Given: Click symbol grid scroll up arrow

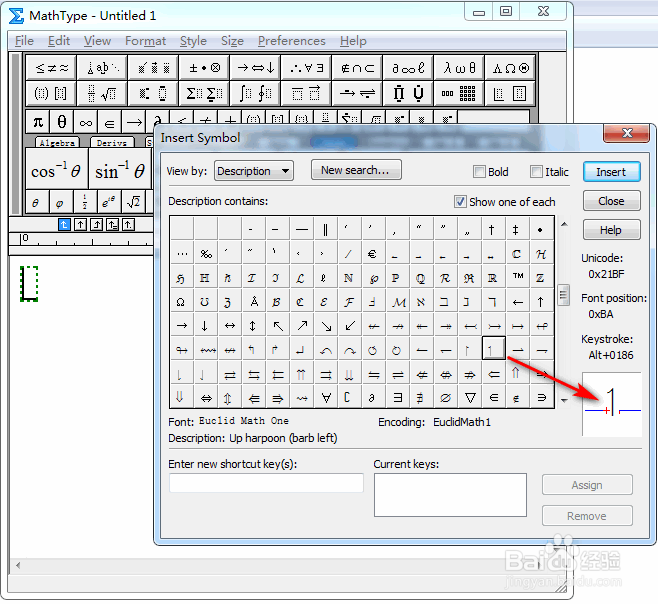Looking at the screenshot, I should (564, 225).
